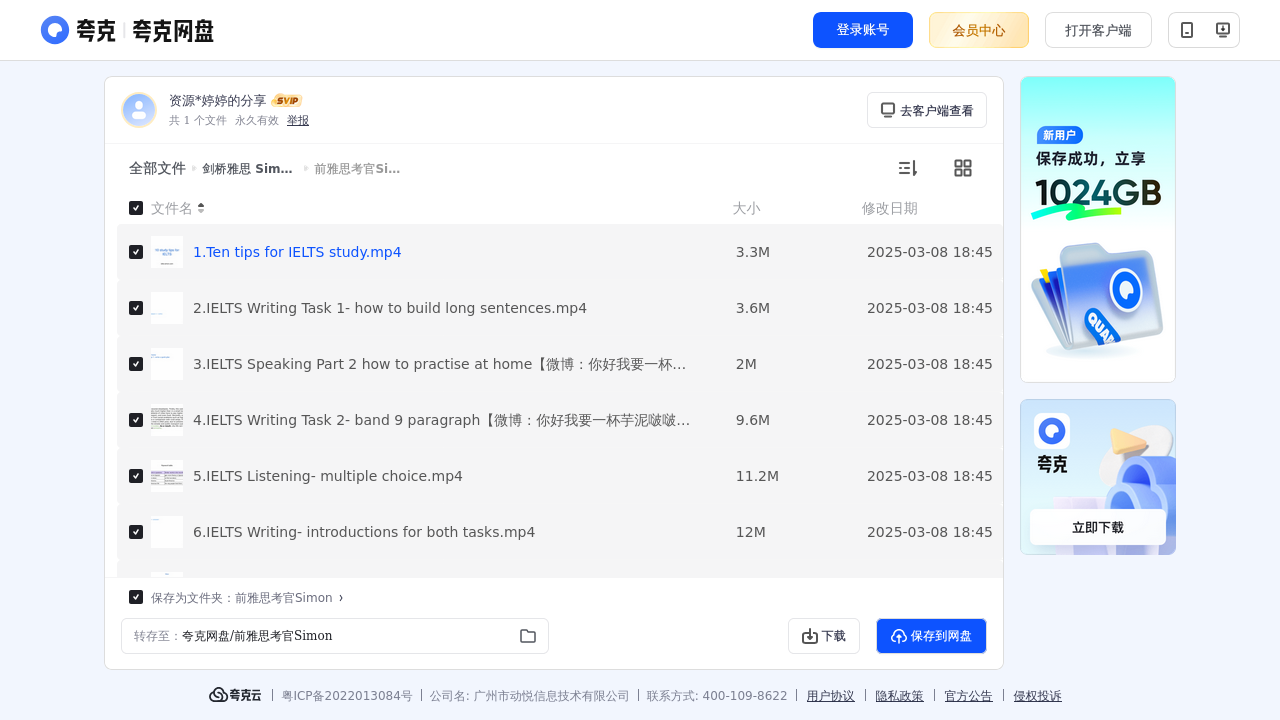The image size is (1280, 720).
Task: Click the Quark Cloud footer logo
Action: click(x=235, y=695)
